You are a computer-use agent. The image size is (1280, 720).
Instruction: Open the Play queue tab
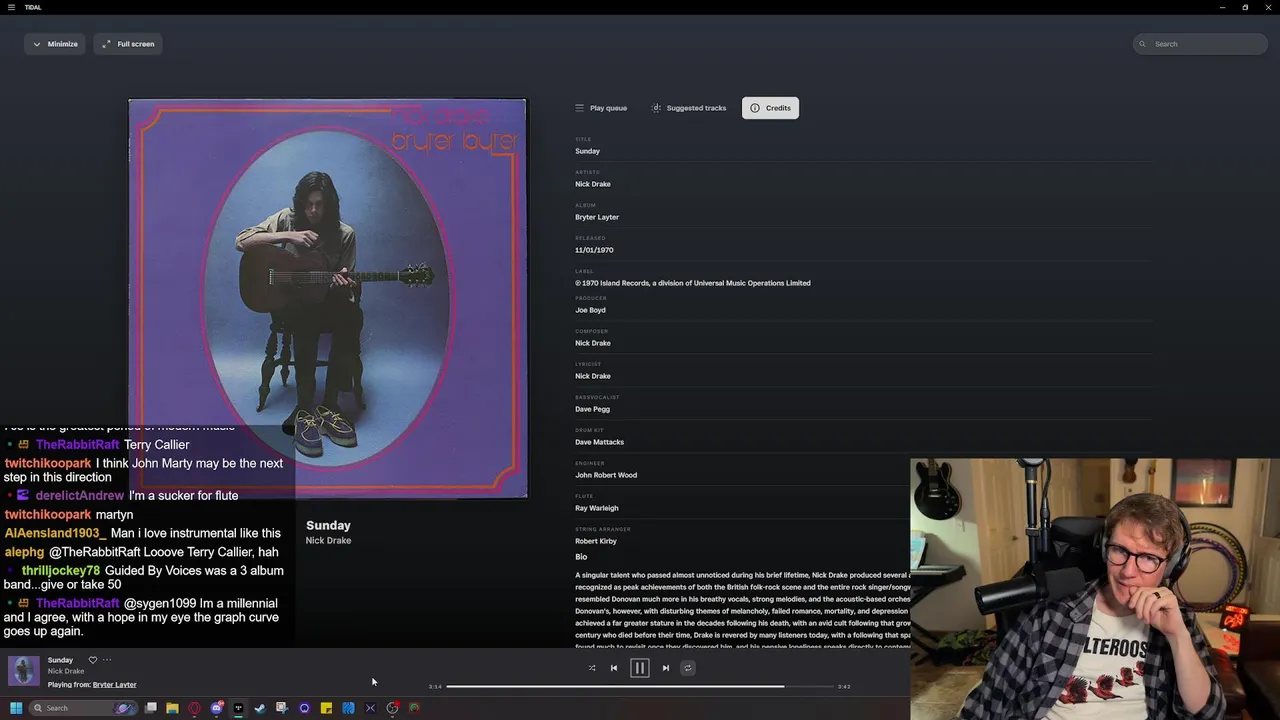tap(601, 108)
